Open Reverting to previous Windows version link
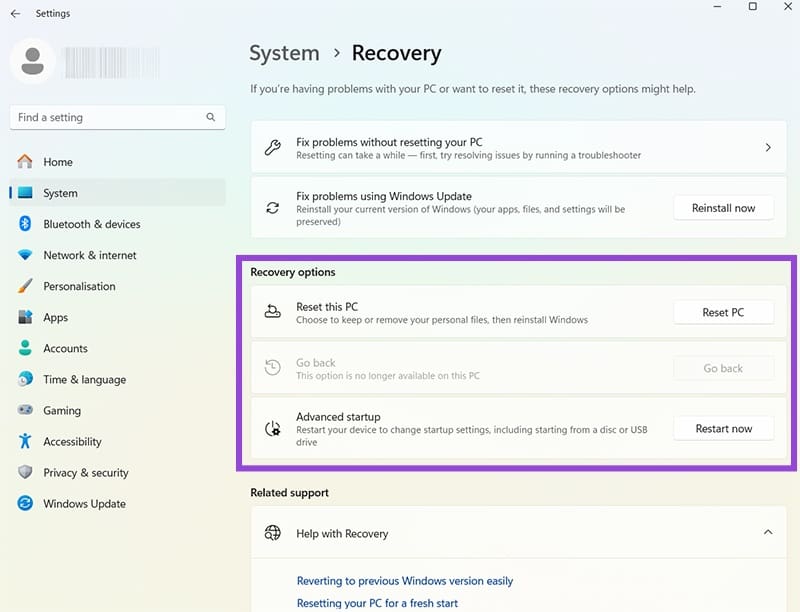This screenshot has height=612, width=800. [405, 581]
